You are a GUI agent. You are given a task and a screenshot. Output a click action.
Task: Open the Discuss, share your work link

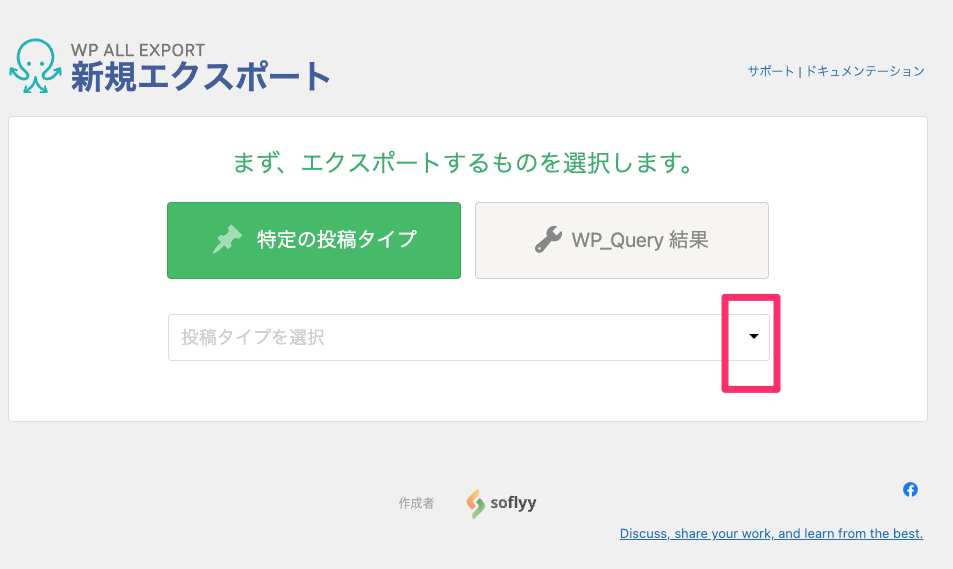771,534
